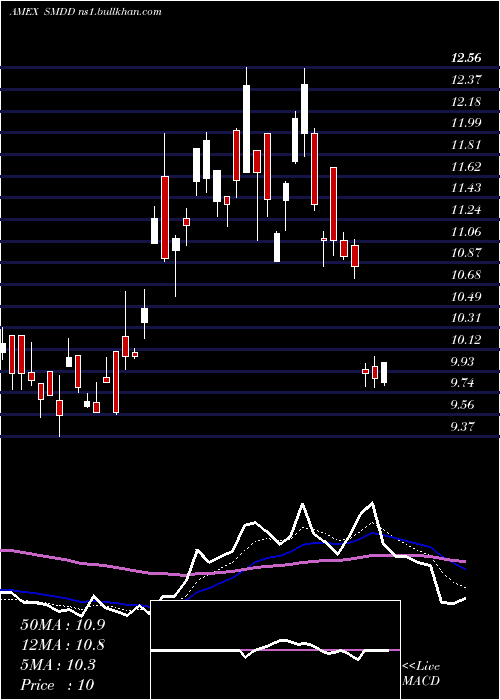Click the 12MA : 10.8 legend value
Image resolution: width=500 pixels, height=700 pixels.
click(x=62, y=645)
